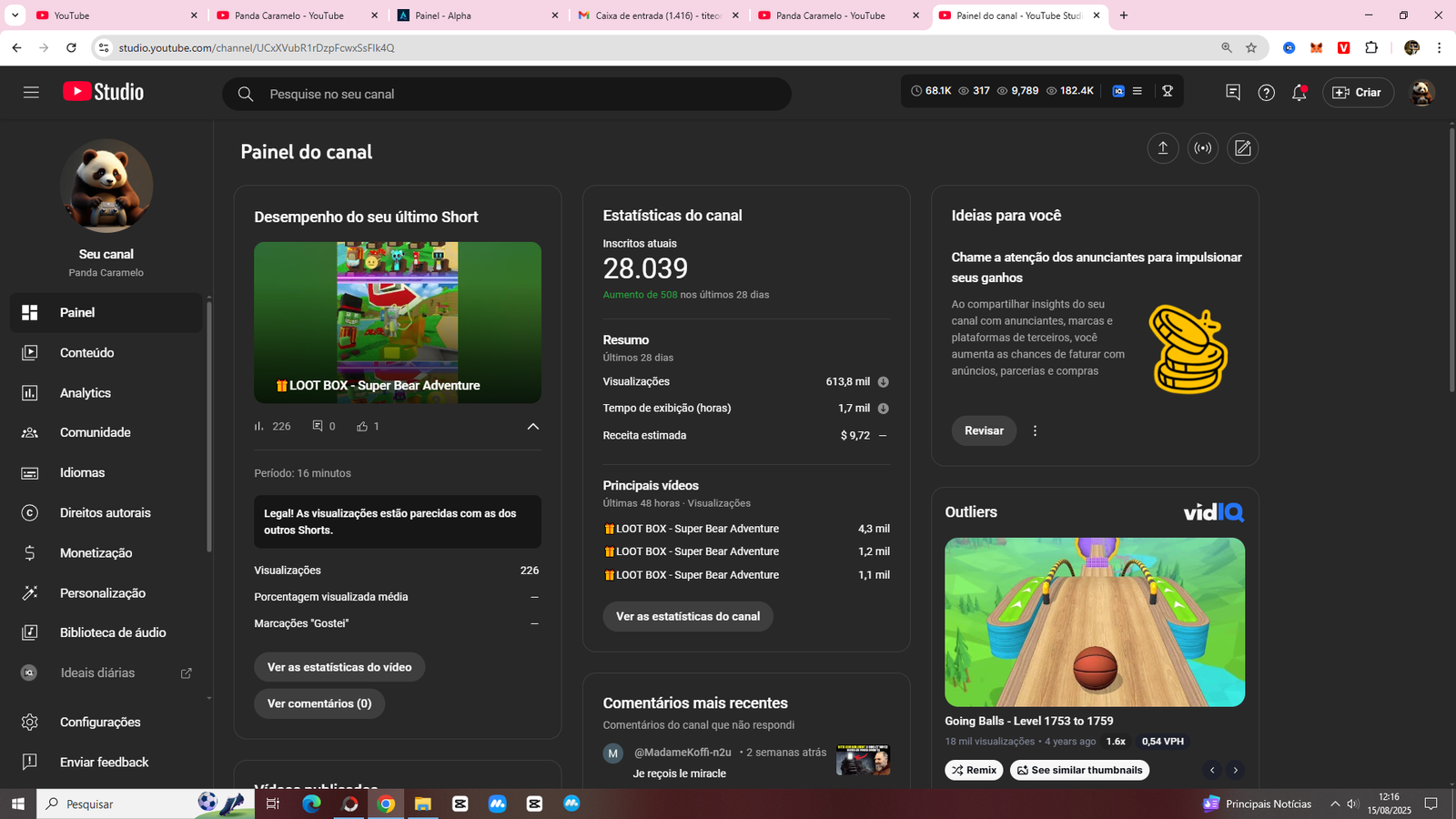The width and height of the screenshot is (1456, 819).
Task: Click Ver as estatísticas do vídeo
Action: 339,667
